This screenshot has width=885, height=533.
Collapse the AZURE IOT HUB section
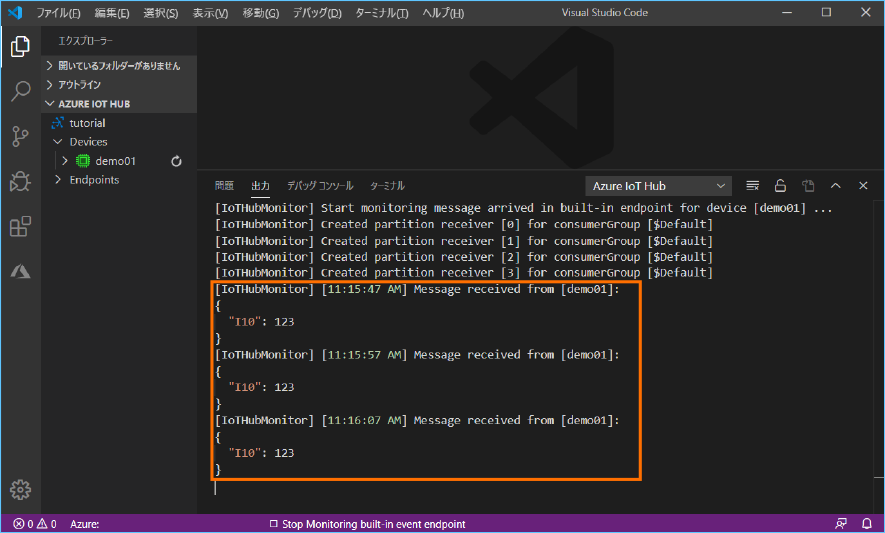tap(50, 104)
